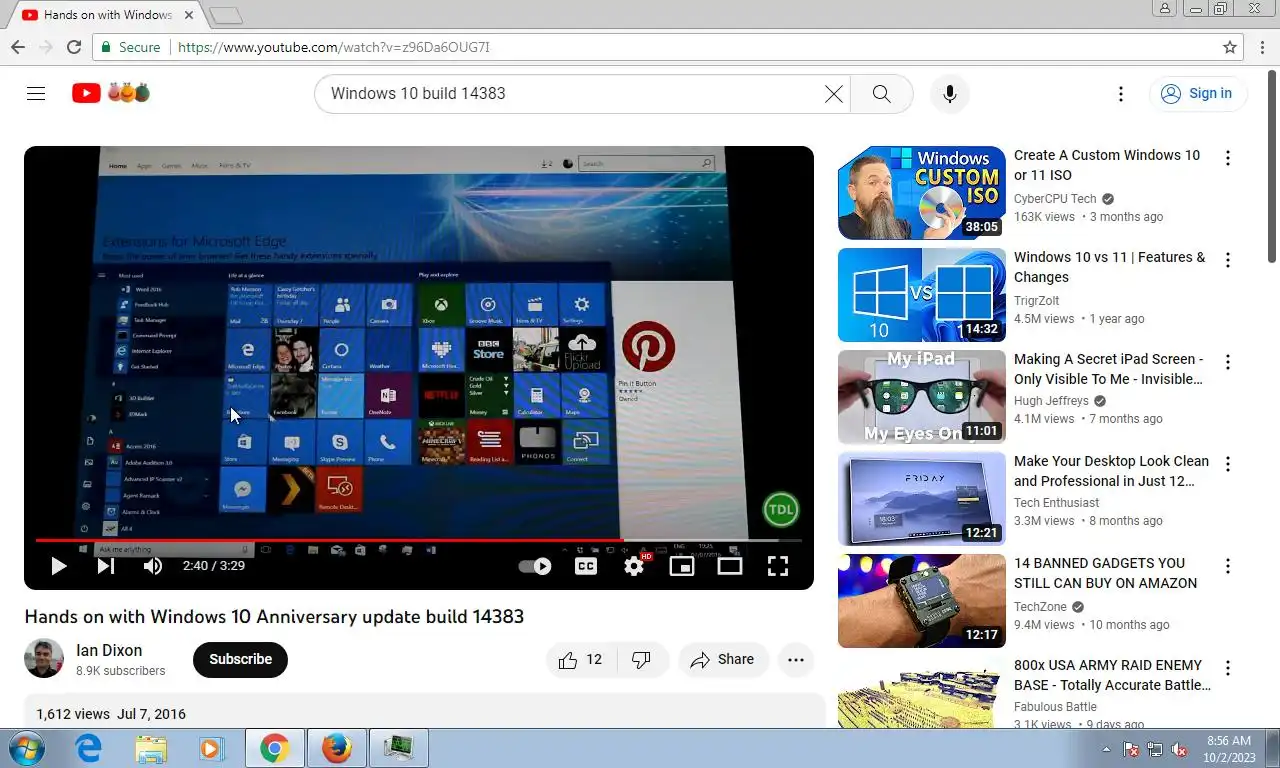Screen dimensions: 1280x768
Task: Open YouTube settings three-dot menu
Action: click(1121, 93)
